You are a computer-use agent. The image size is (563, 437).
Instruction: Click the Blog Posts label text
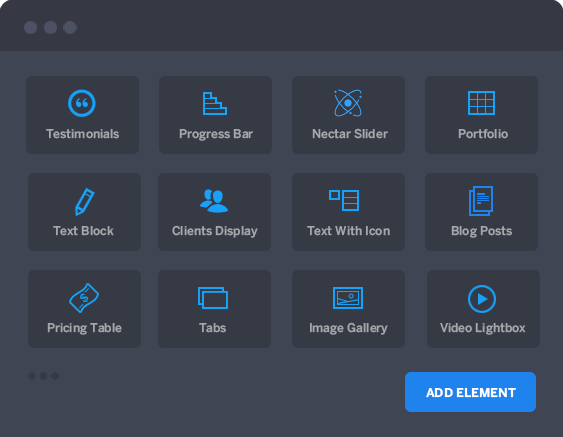point(481,231)
